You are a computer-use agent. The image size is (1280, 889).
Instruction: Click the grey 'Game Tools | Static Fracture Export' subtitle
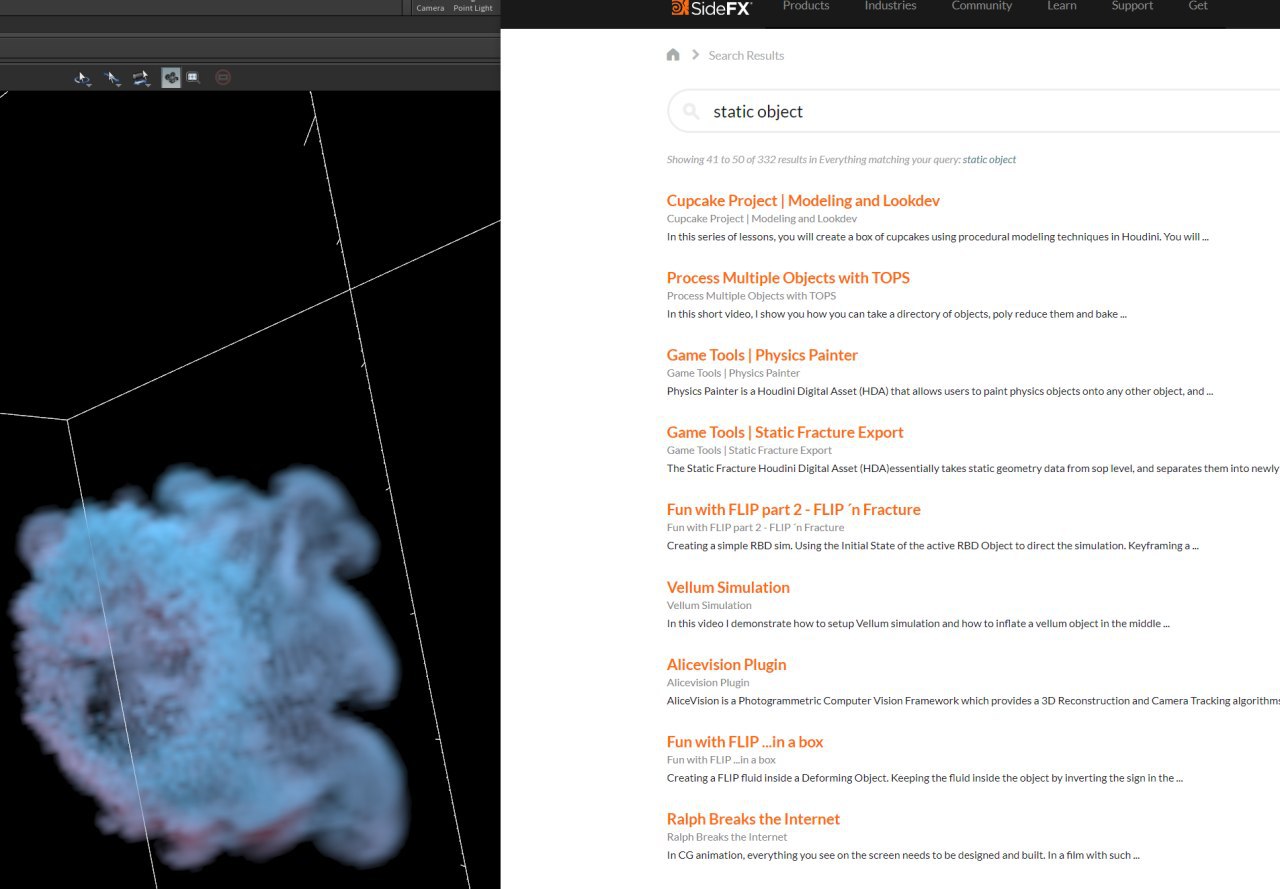[749, 450]
